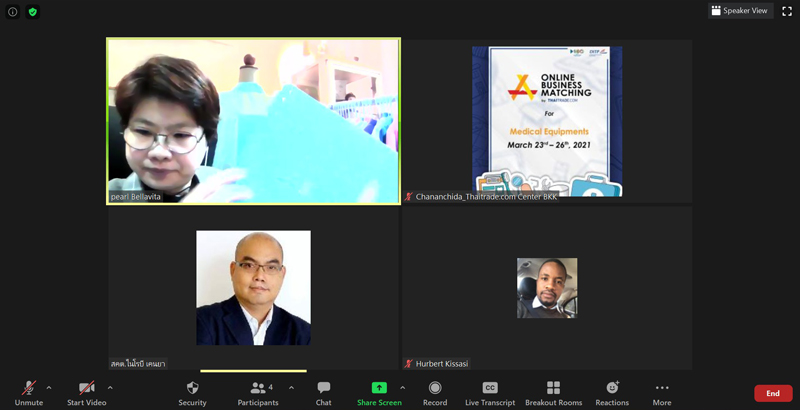800x410 pixels.
Task: Expand the Participants options arrow
Action: click(x=291, y=387)
